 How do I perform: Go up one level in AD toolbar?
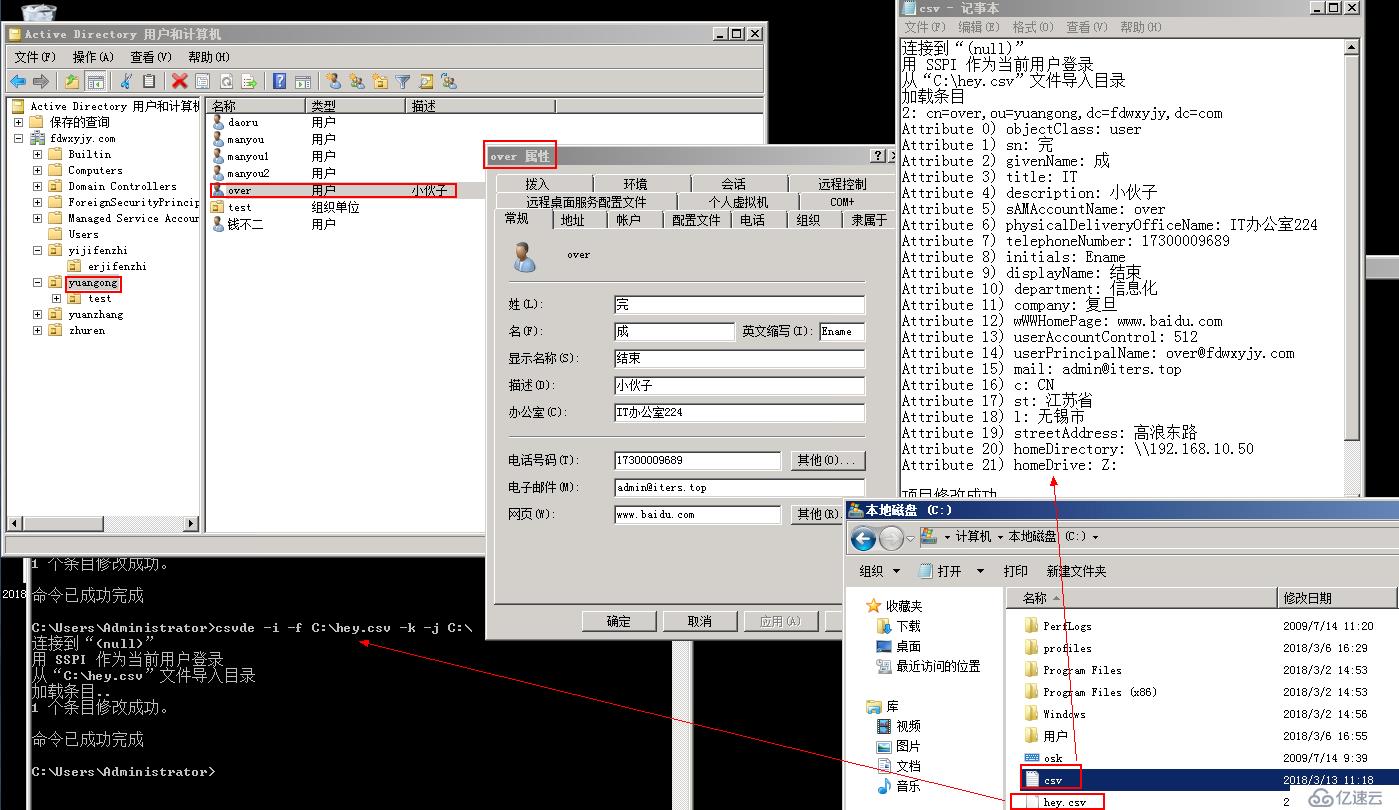tap(72, 82)
